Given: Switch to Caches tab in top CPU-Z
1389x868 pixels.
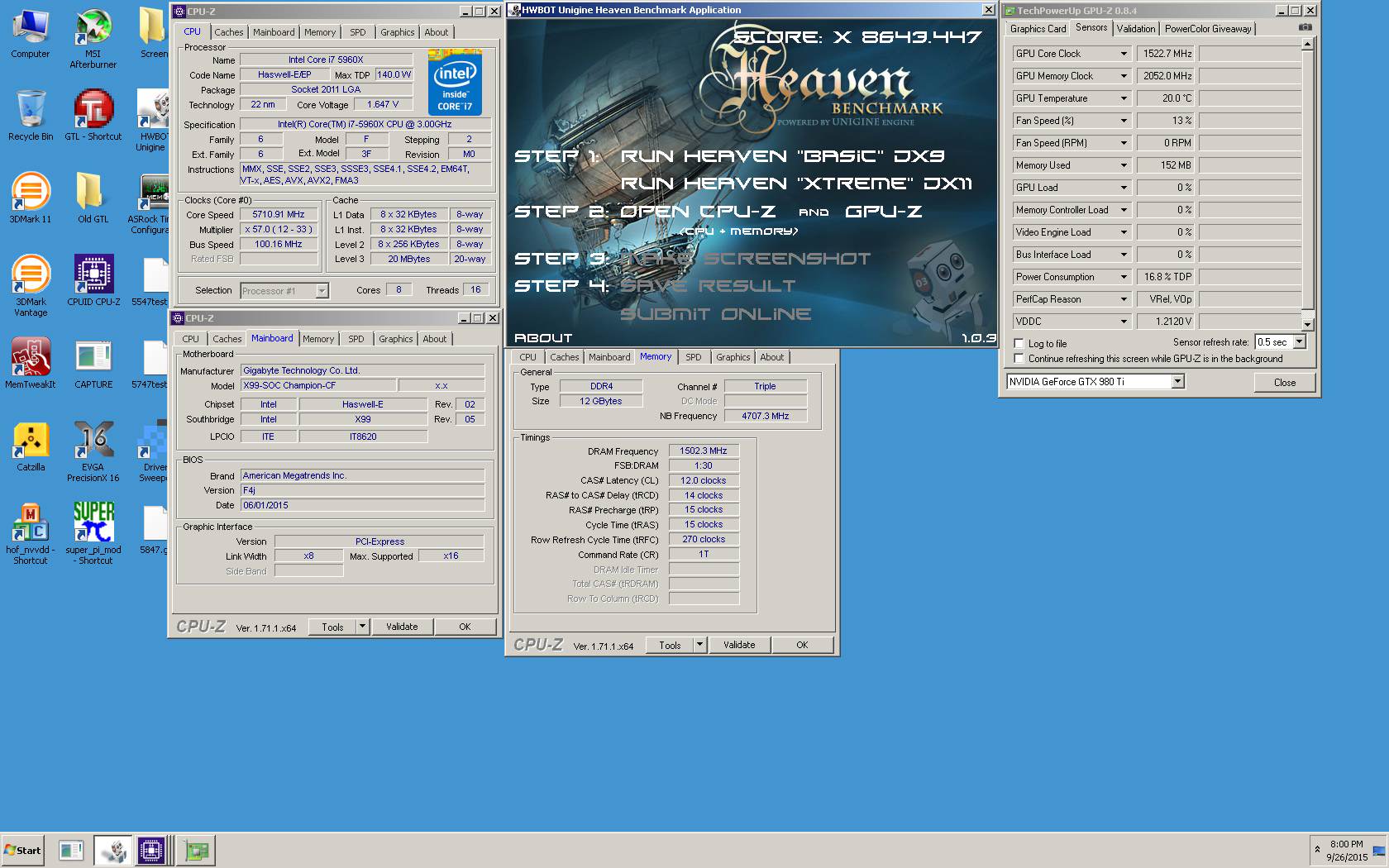Looking at the screenshot, I should 229,32.
